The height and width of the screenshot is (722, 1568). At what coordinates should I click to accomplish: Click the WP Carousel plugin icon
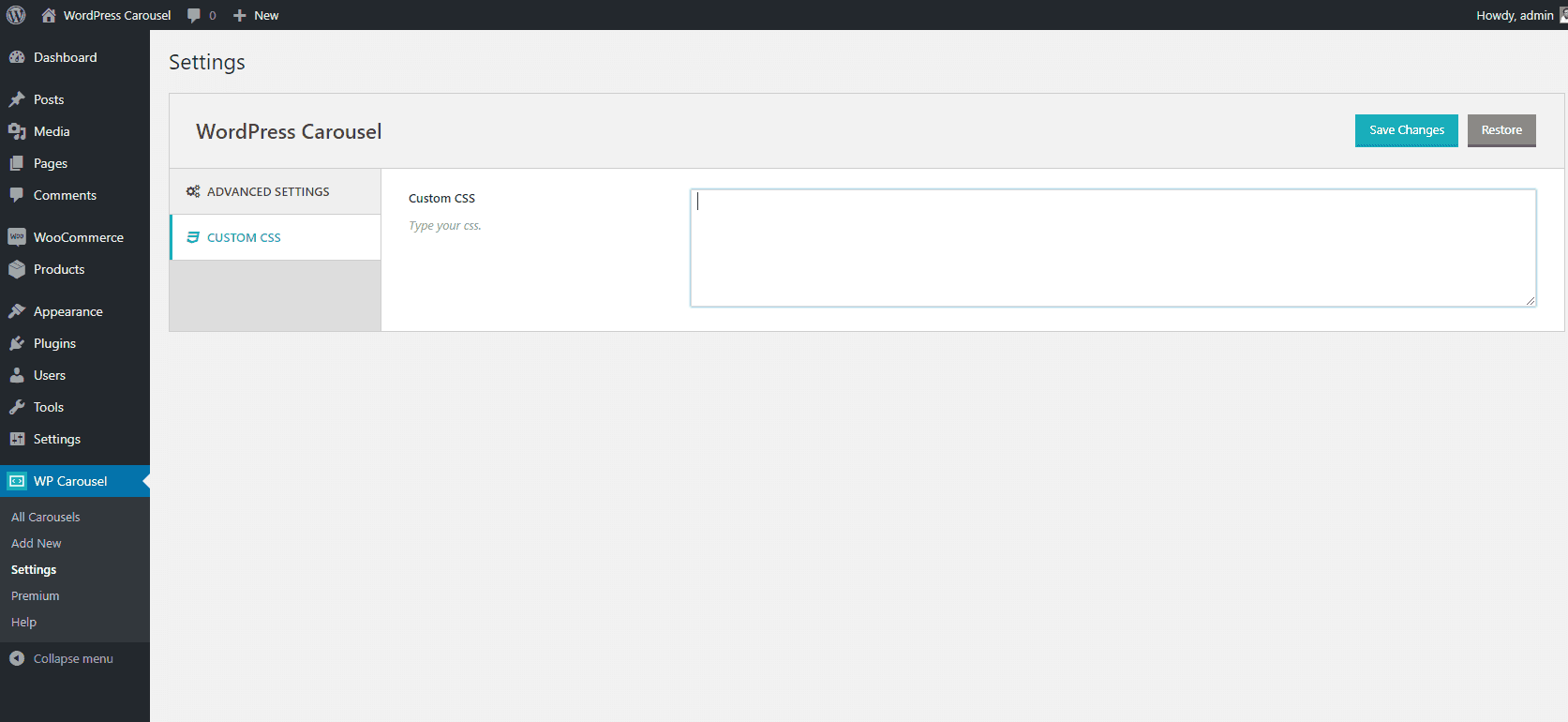(17, 481)
